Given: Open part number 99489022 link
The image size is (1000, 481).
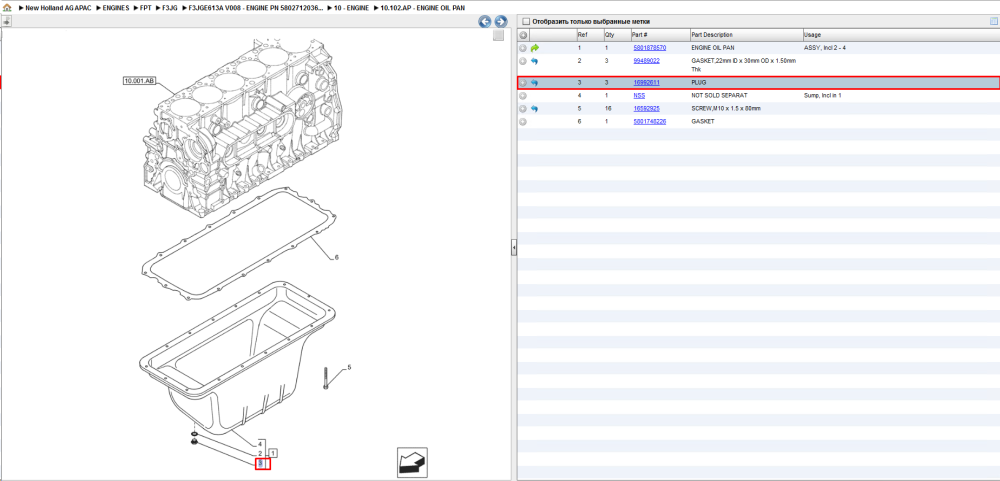Looking at the screenshot, I should coord(646,61).
